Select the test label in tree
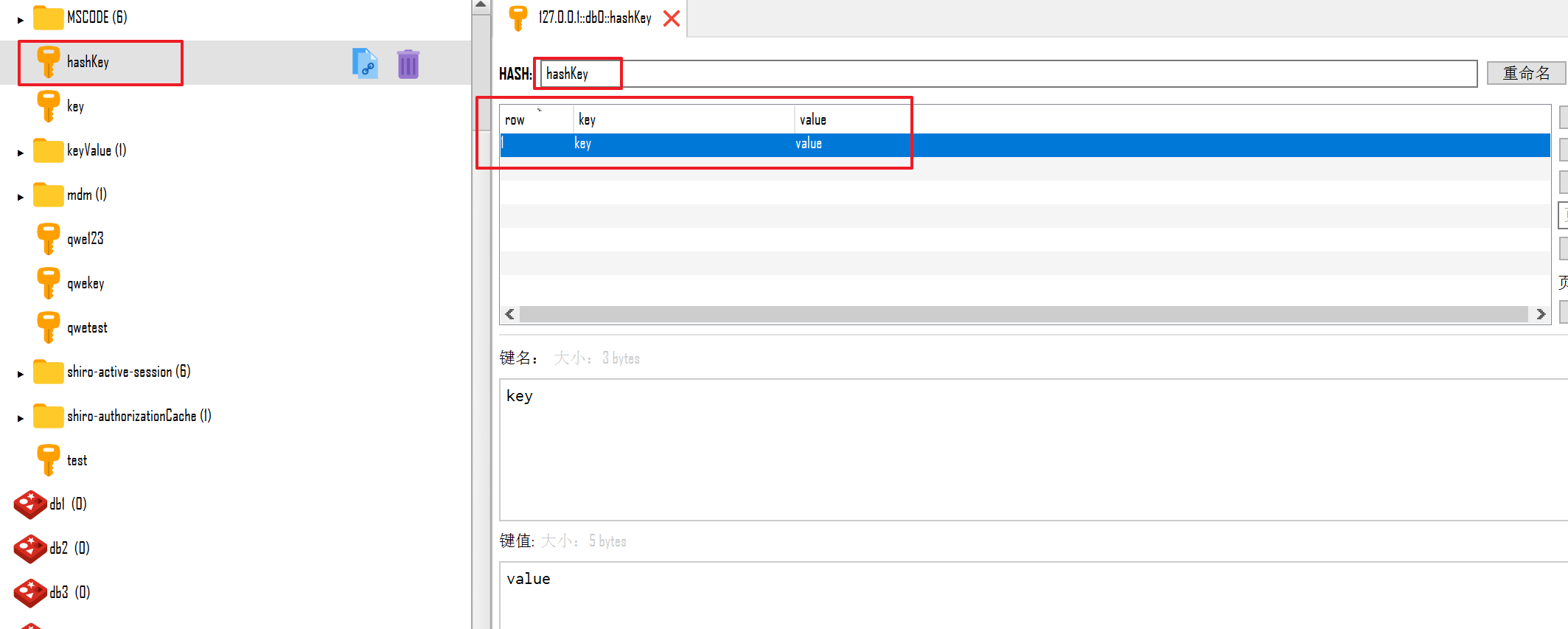Image resolution: width=1568 pixels, height=629 pixels. (77, 460)
